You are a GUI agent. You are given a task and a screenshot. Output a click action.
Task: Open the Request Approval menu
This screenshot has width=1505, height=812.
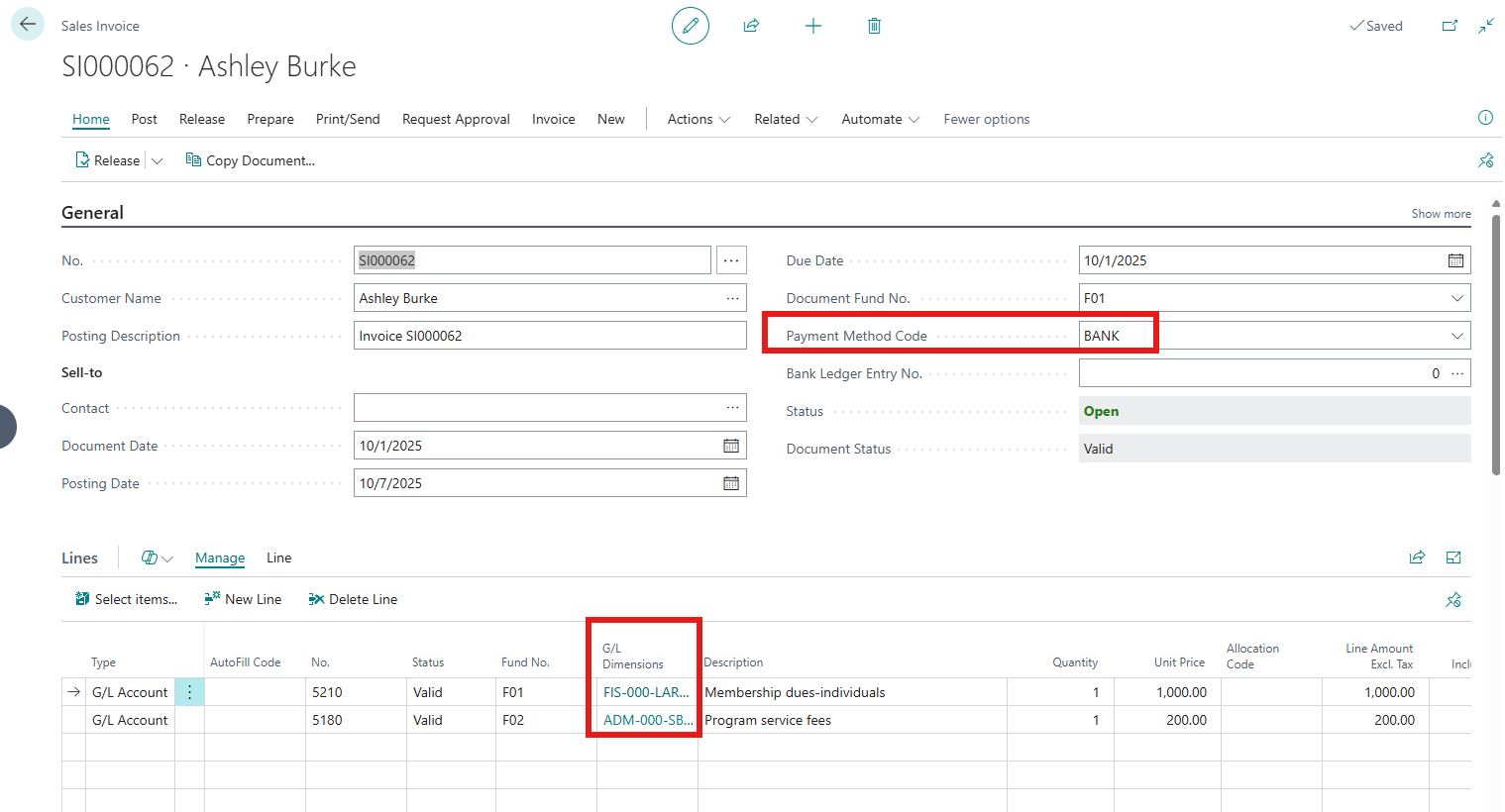(x=456, y=119)
